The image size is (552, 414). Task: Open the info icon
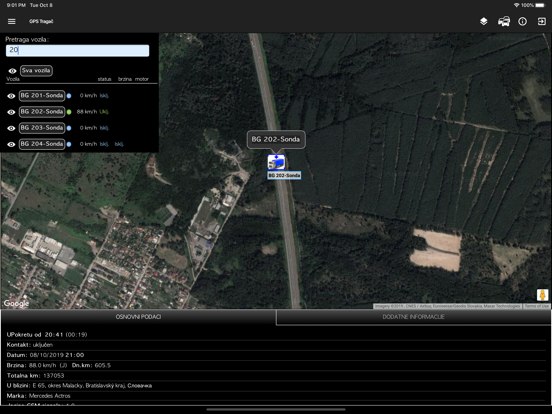click(x=522, y=21)
